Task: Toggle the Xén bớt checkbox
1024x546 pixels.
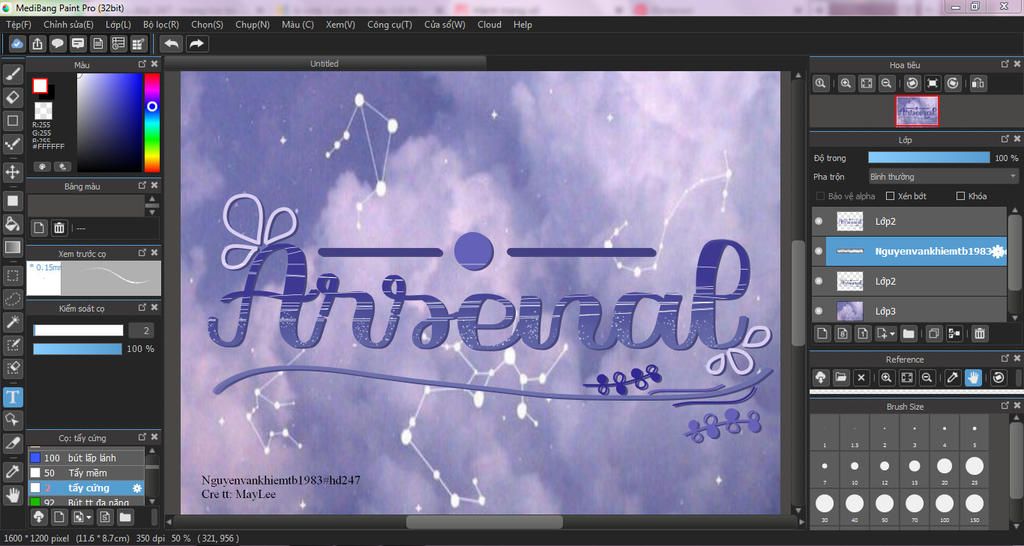Action: pyautogui.click(x=889, y=196)
